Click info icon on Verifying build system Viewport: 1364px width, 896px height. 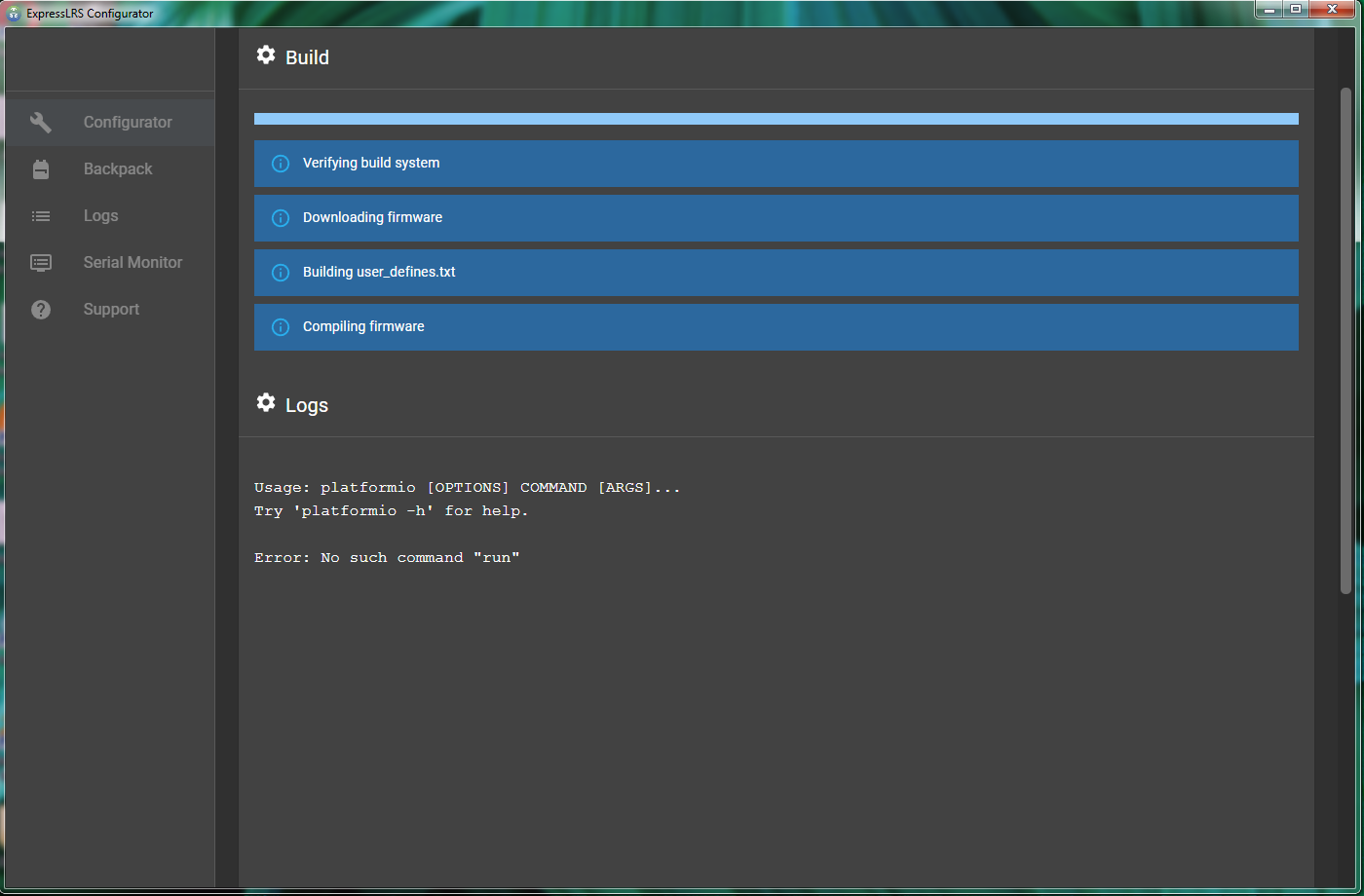[281, 164]
